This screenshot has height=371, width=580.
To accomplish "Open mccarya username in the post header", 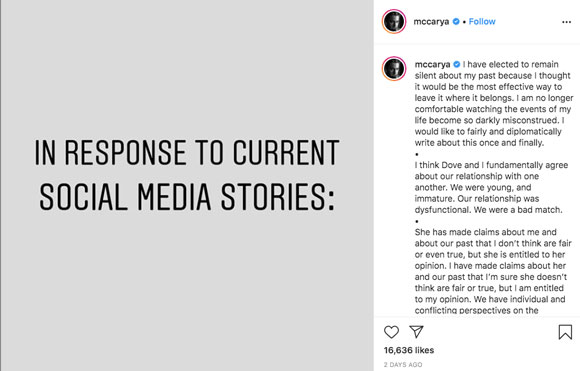I will 431,21.
